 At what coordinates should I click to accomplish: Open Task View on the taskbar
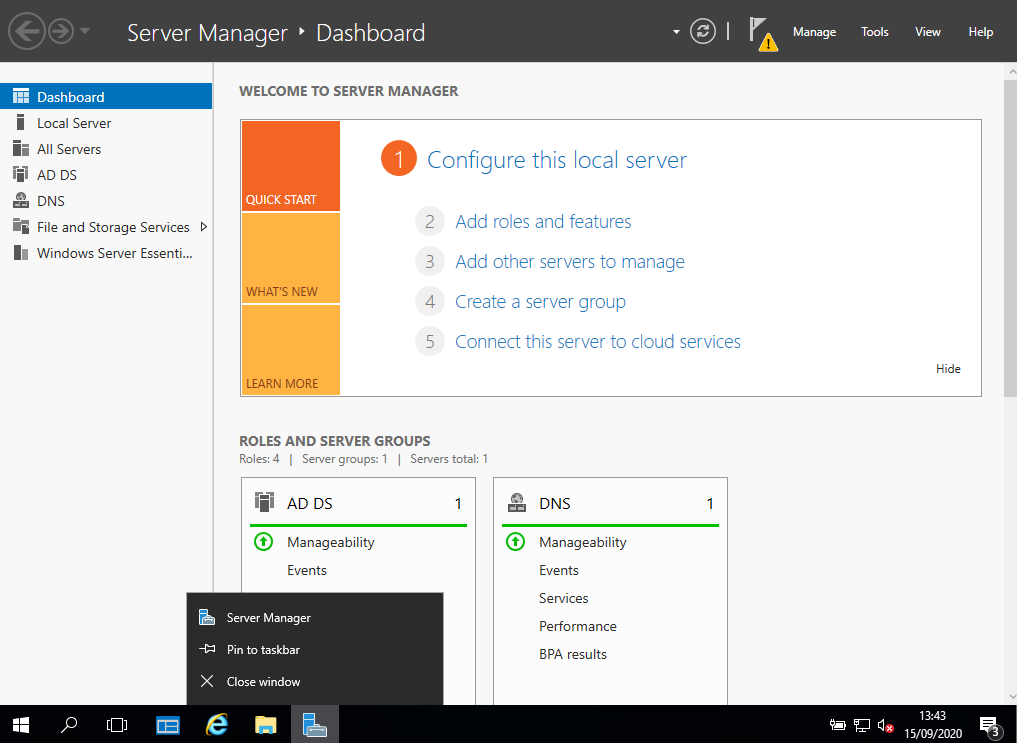[117, 724]
